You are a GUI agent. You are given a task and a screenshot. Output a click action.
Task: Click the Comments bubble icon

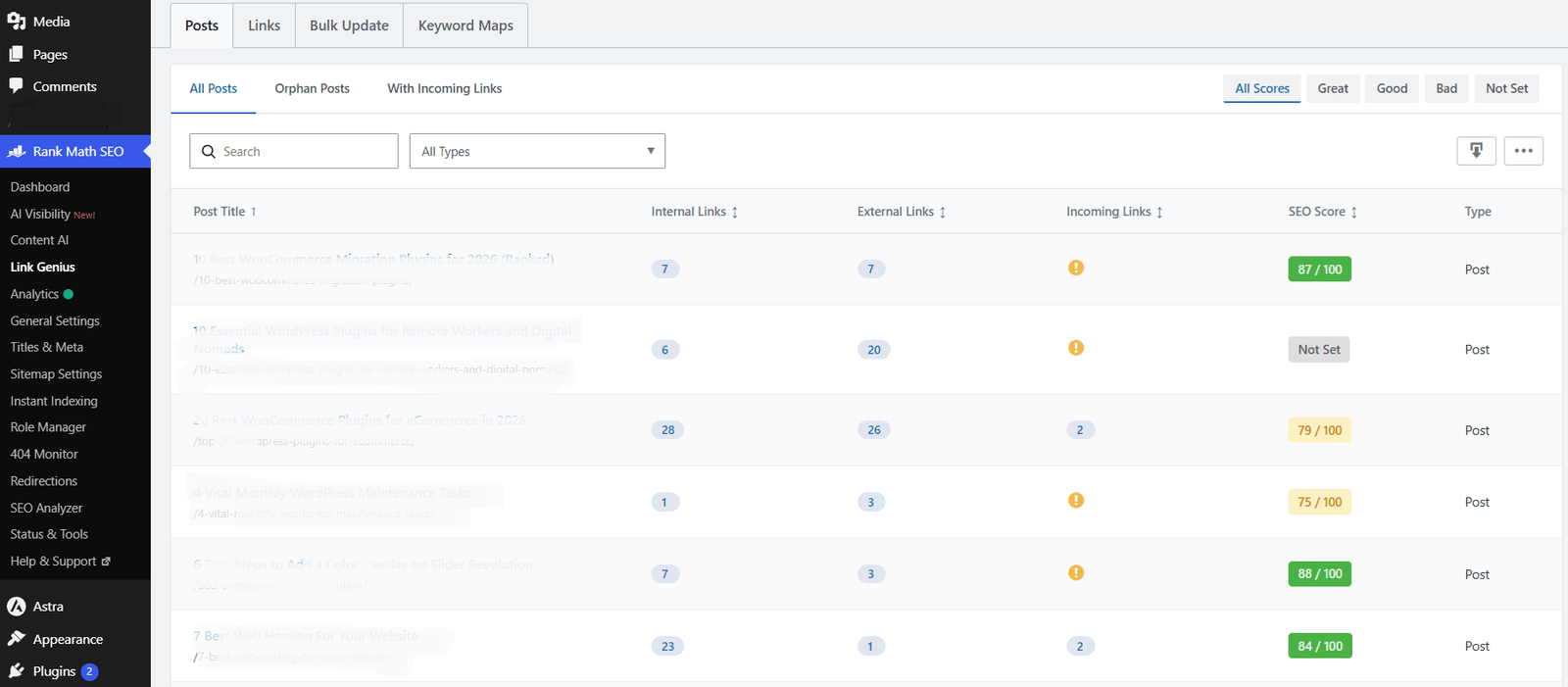pos(17,86)
